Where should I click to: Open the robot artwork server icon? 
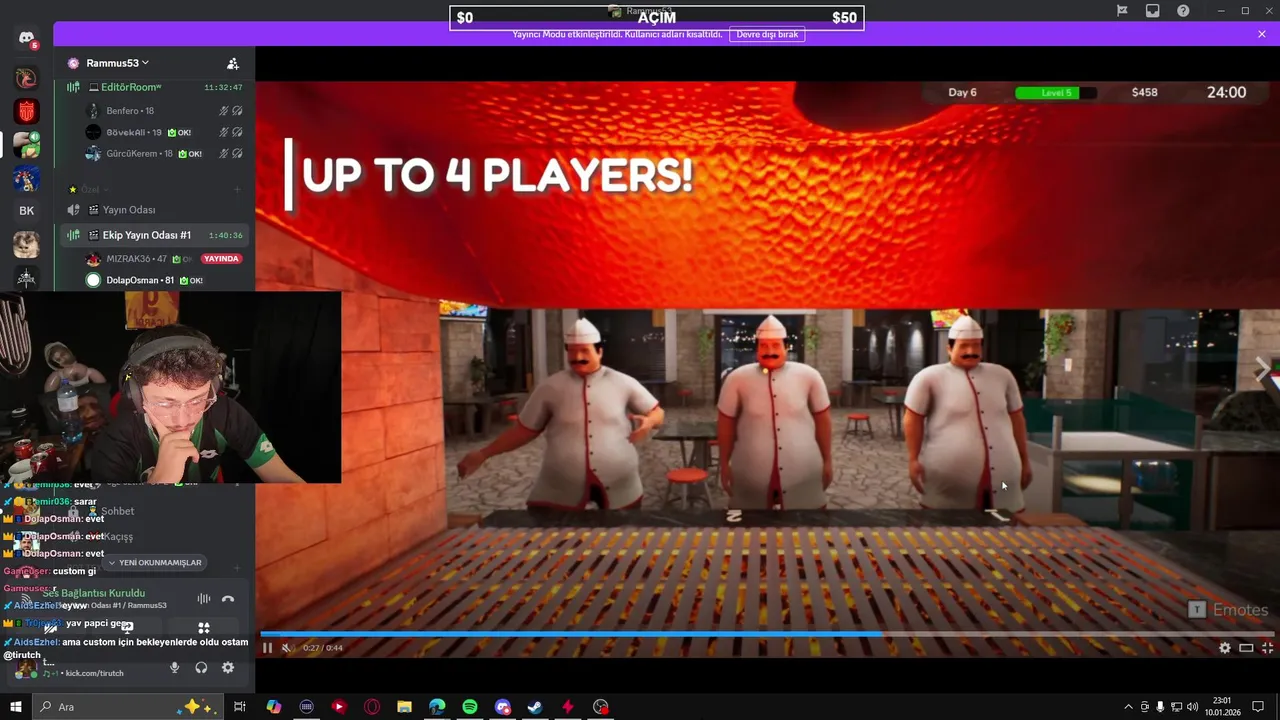point(26,178)
